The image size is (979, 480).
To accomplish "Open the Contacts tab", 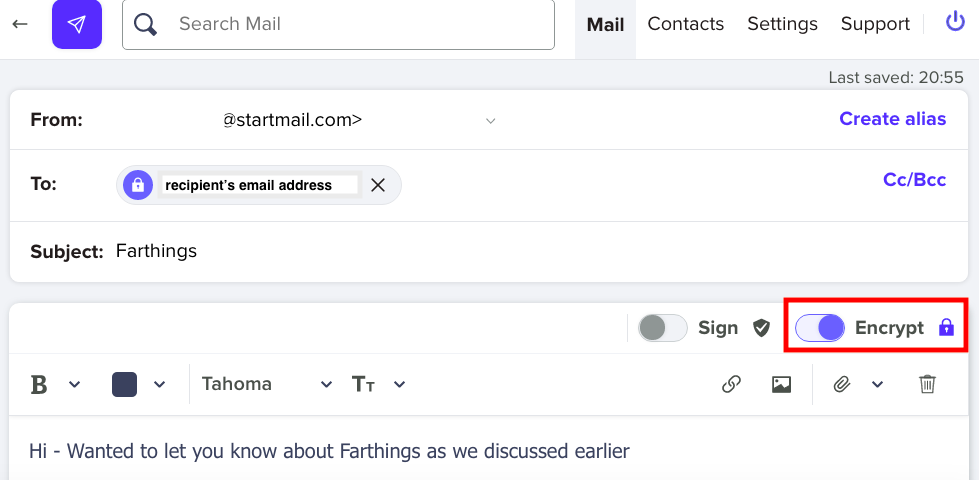I will 685,24.
